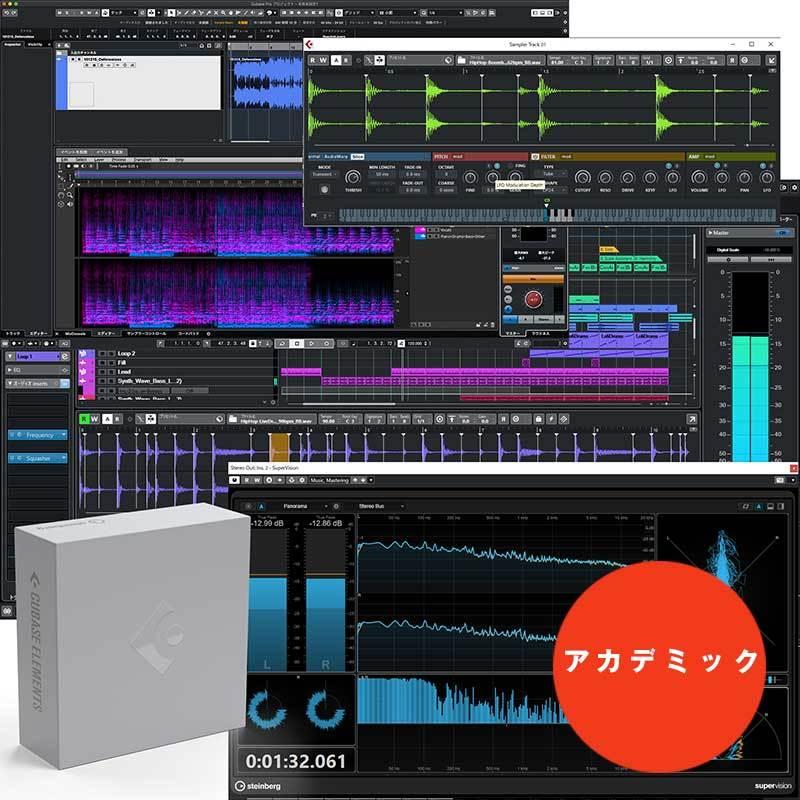Viewport: 800px width, 800px height.
Task: Select the orange highlighted slice in waveform
Action: click(x=279, y=447)
